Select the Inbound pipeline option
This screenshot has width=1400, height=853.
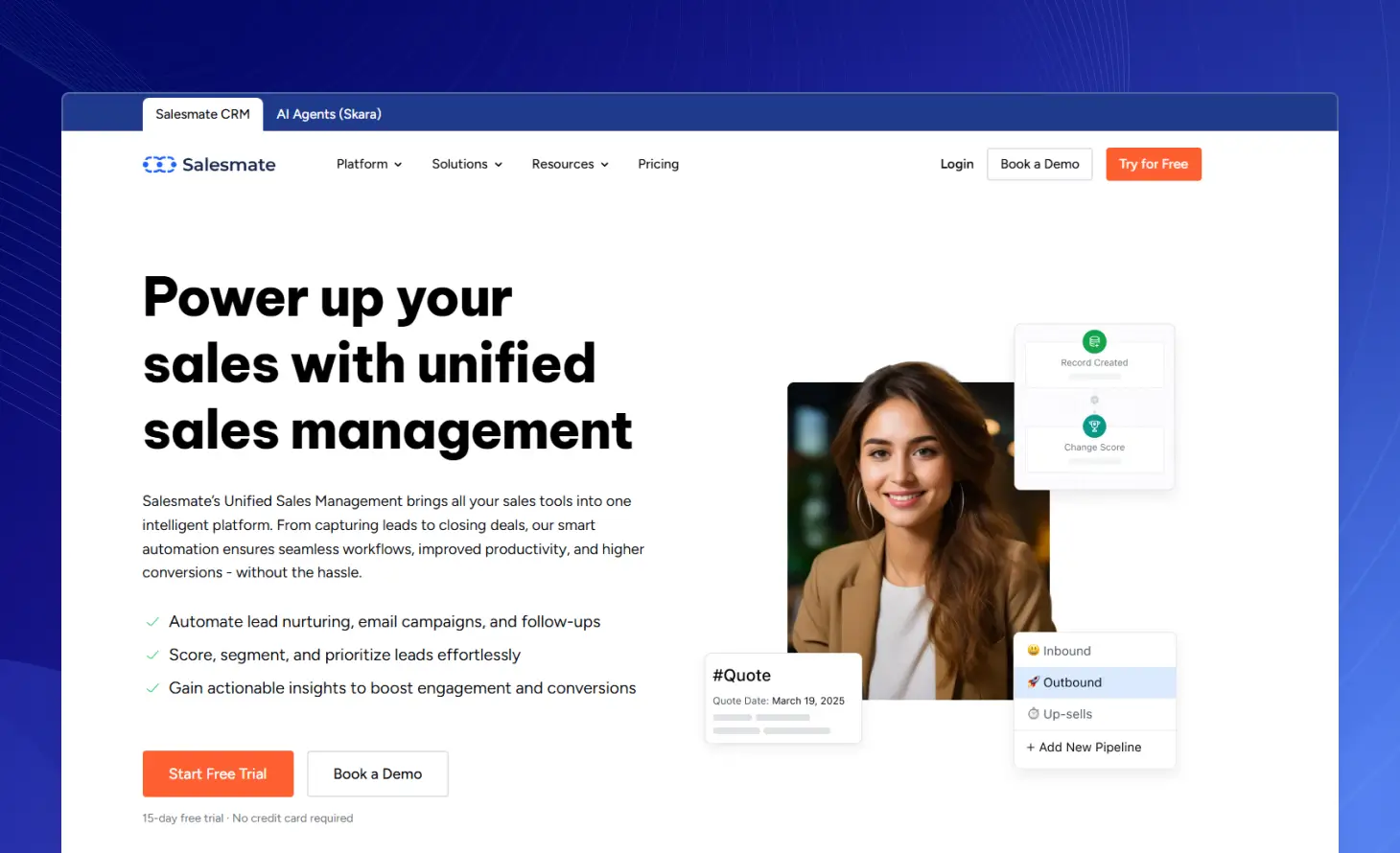[x=1094, y=651]
